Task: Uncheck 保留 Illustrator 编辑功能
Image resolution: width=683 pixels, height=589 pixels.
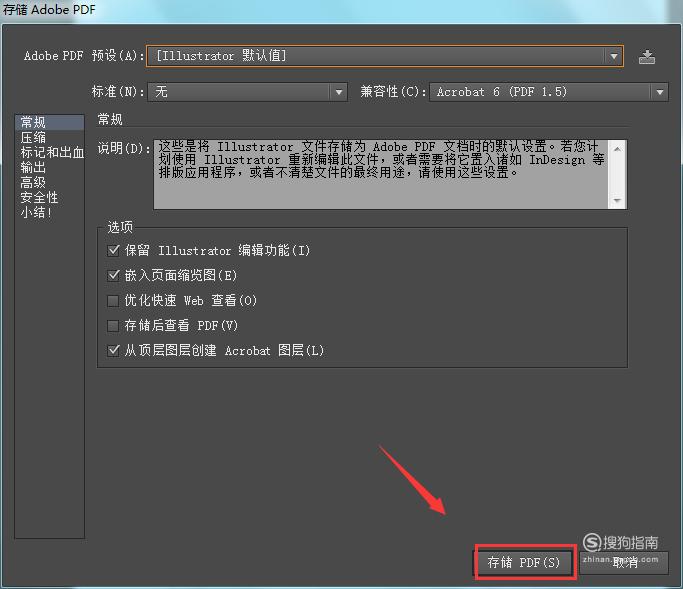Action: (113, 250)
